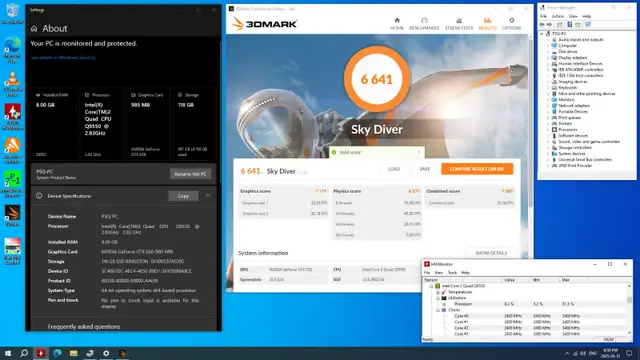Click Rename this PC button
This screenshot has width=640, height=360.
(191, 174)
